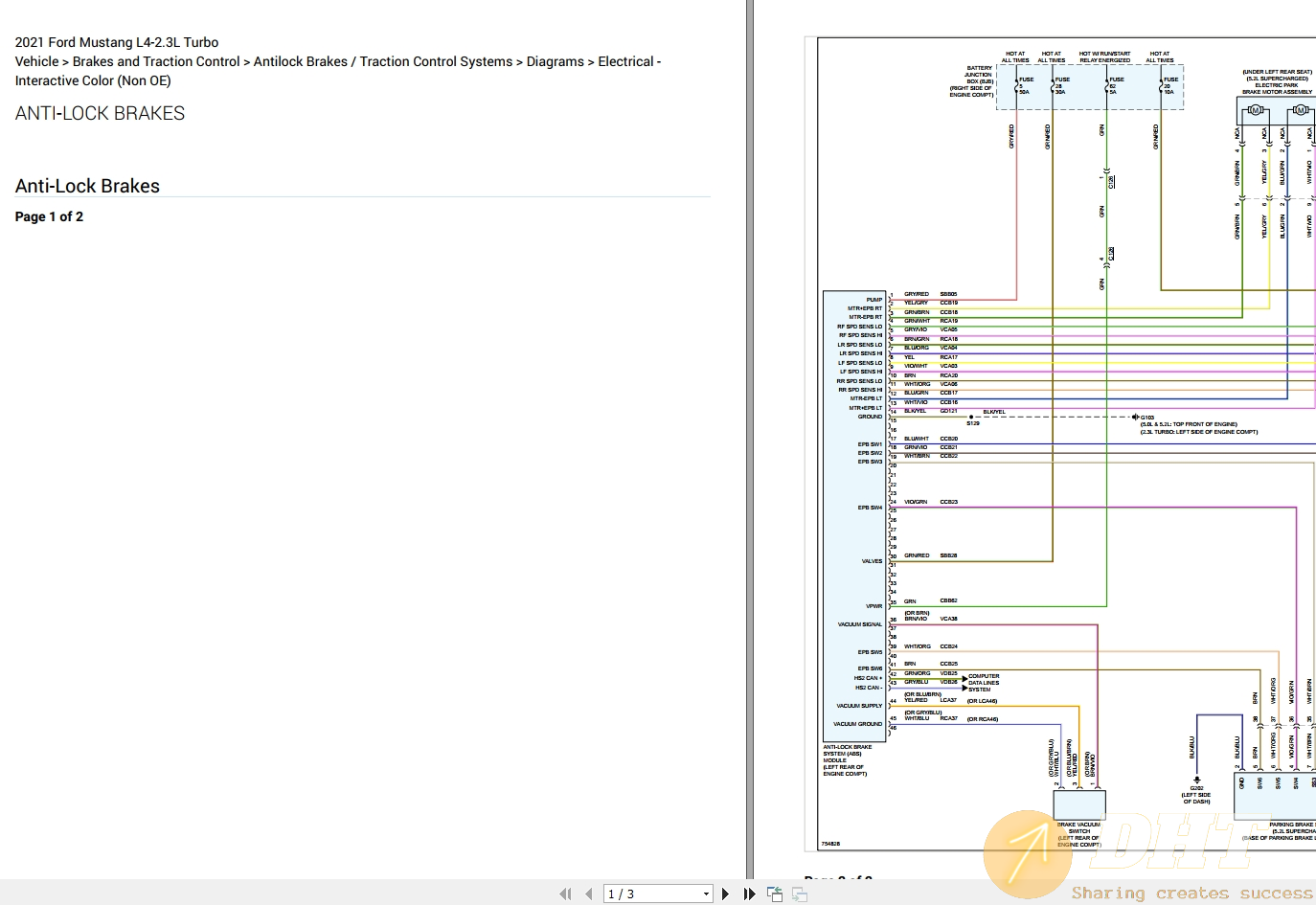Click 'ELECTRIC PARK BRAKE MOTOR ASSEMBLY' label
1316x905 pixels.
point(1277,89)
